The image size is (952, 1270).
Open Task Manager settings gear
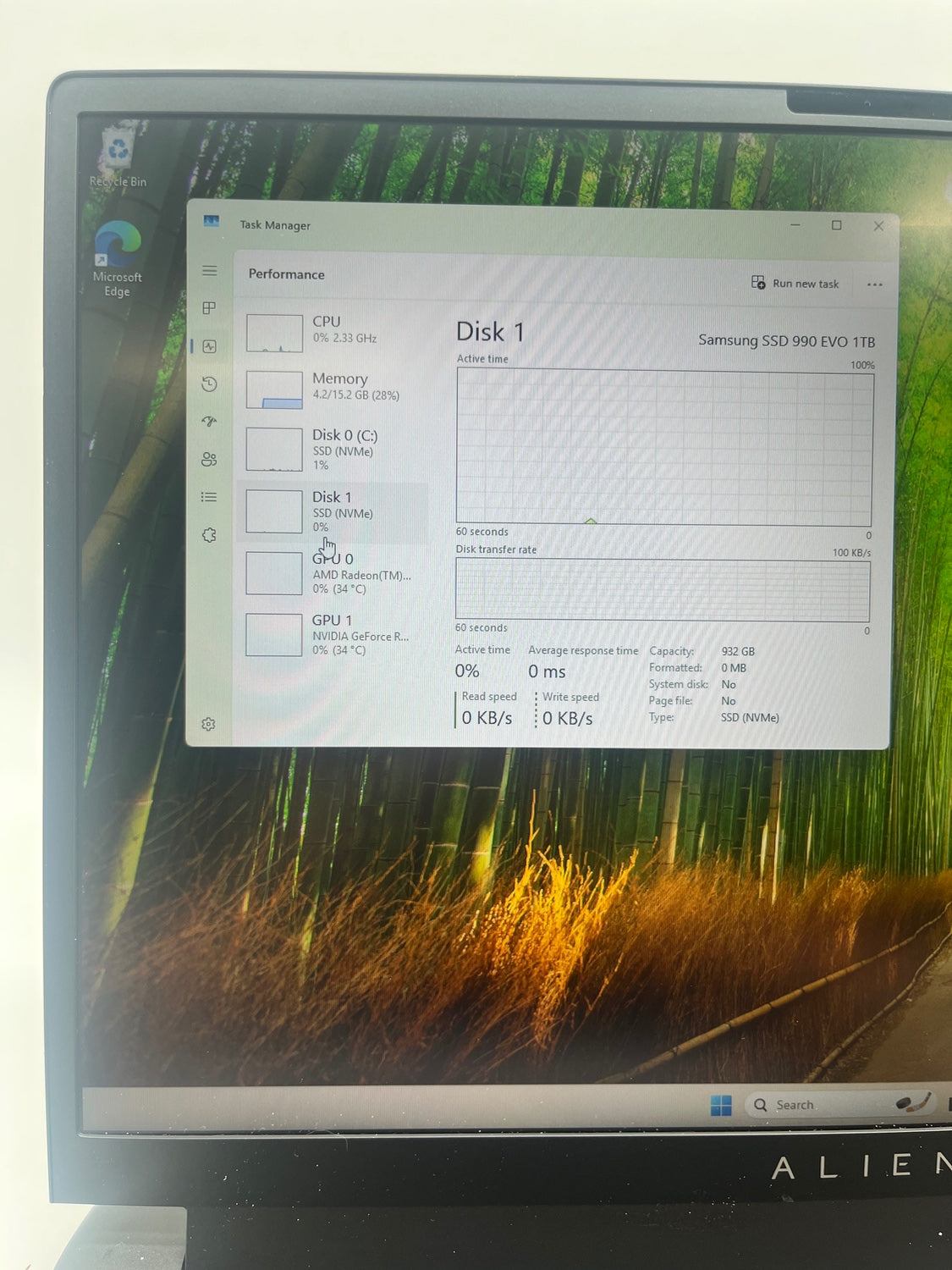click(x=209, y=724)
